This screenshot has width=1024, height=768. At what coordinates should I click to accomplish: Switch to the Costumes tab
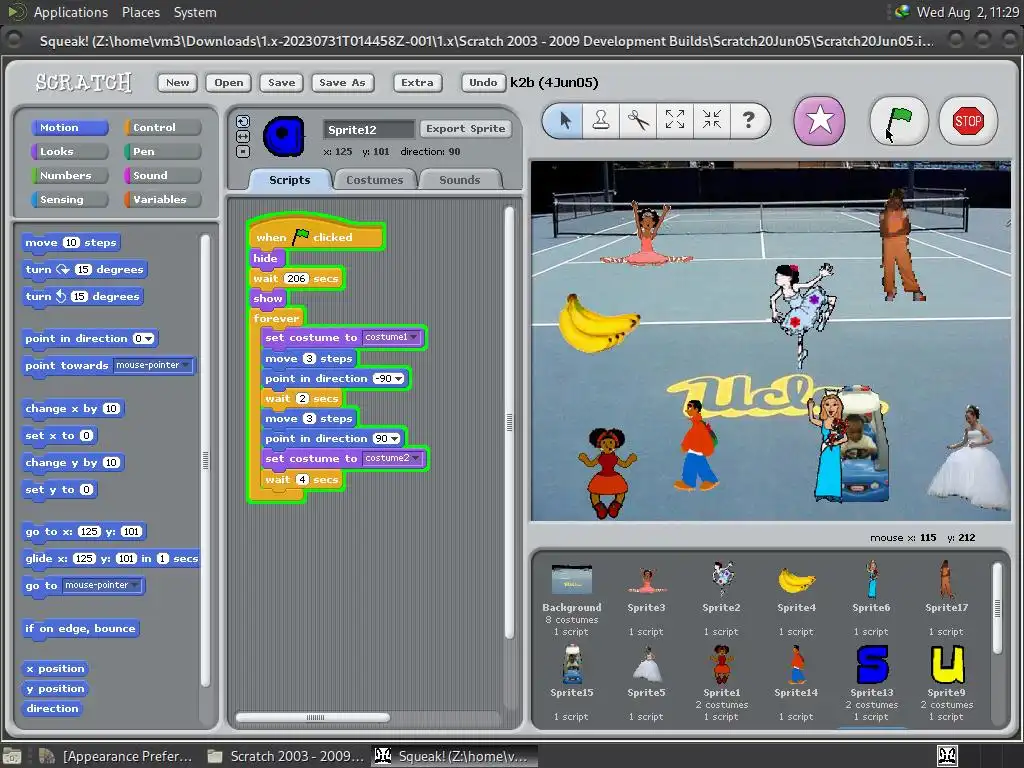click(x=375, y=180)
